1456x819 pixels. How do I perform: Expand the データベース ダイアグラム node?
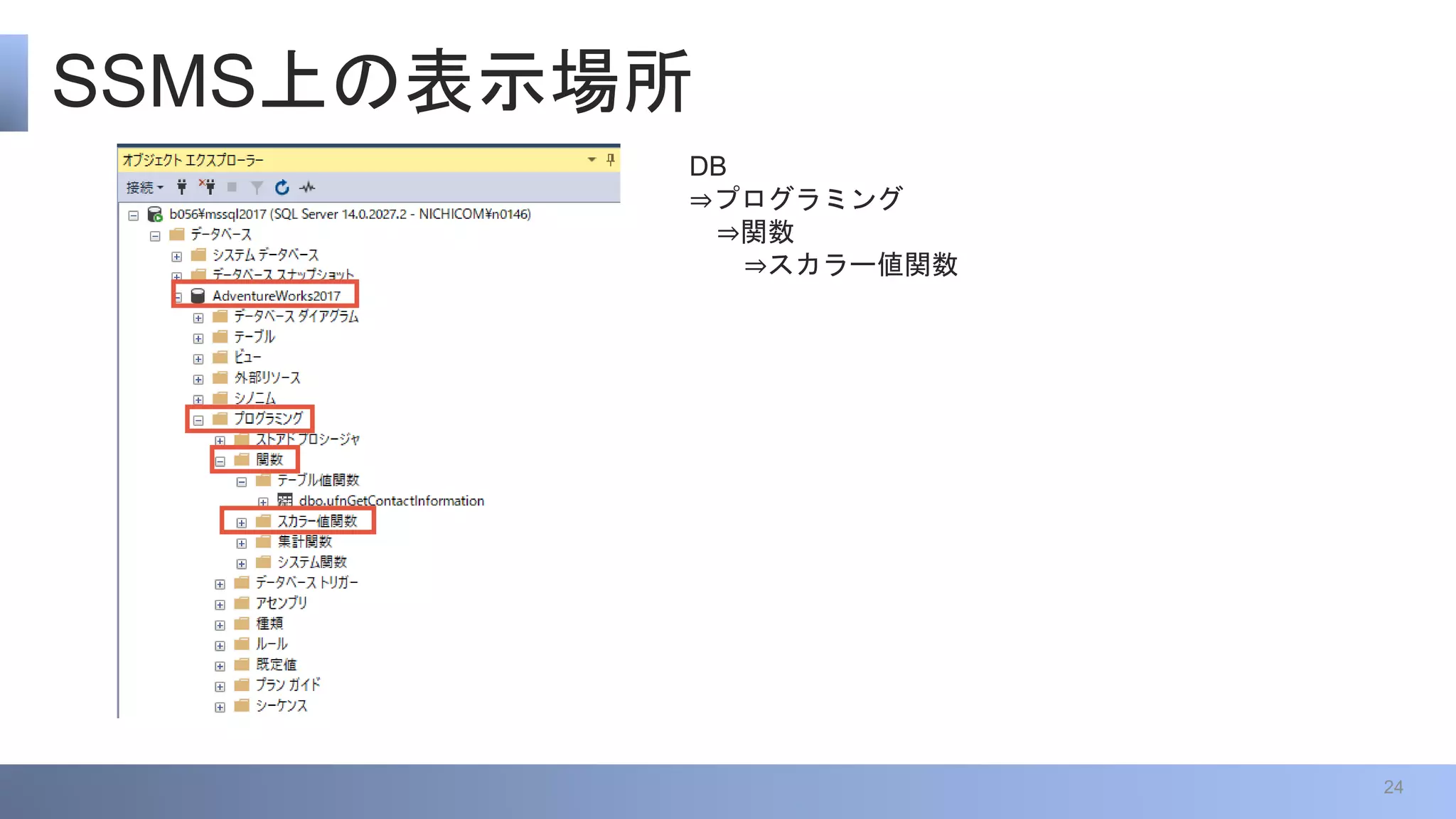[x=198, y=318]
